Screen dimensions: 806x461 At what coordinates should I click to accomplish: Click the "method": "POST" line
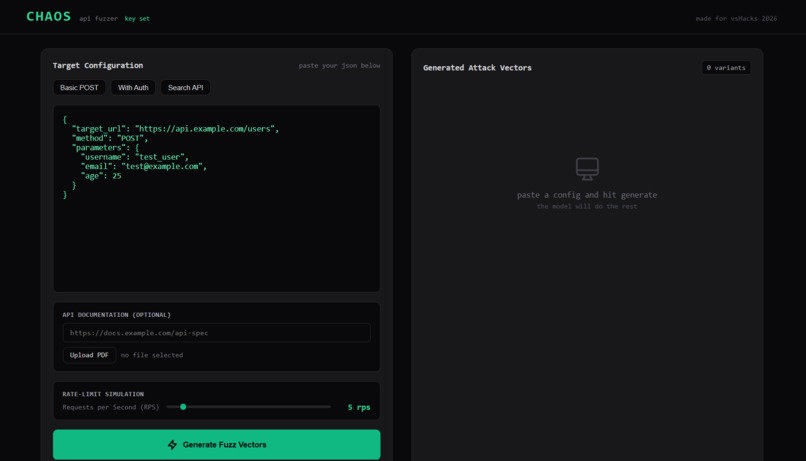tap(109, 138)
